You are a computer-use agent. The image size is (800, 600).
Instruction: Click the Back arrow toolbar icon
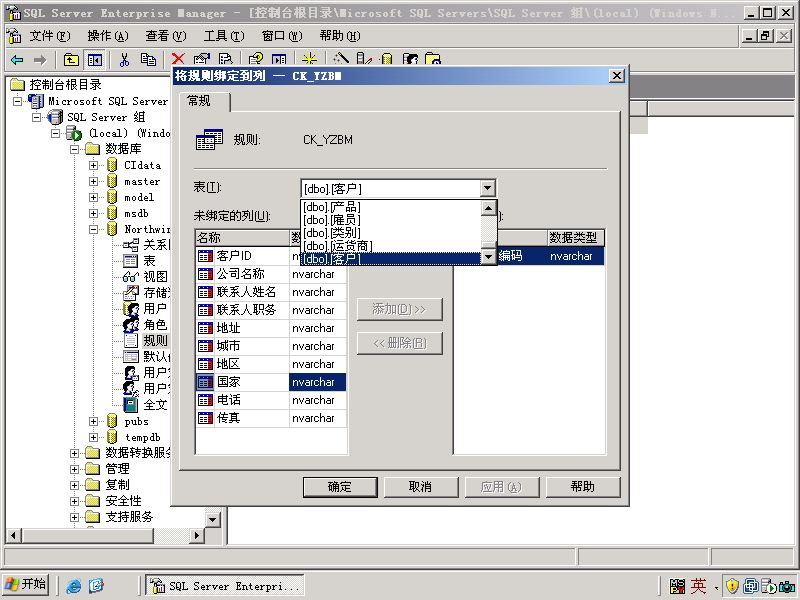tap(17, 60)
